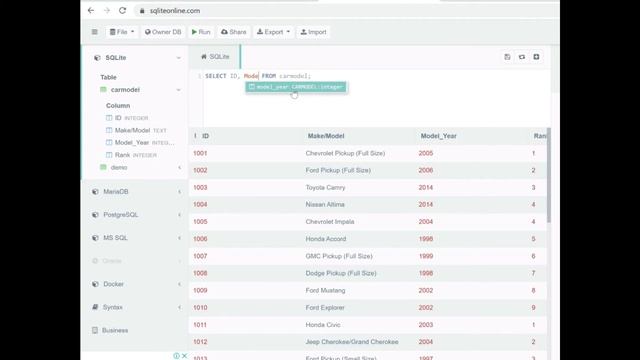This screenshot has height=360, width=640.
Task: Open the Syntax section
Action: pos(113,307)
